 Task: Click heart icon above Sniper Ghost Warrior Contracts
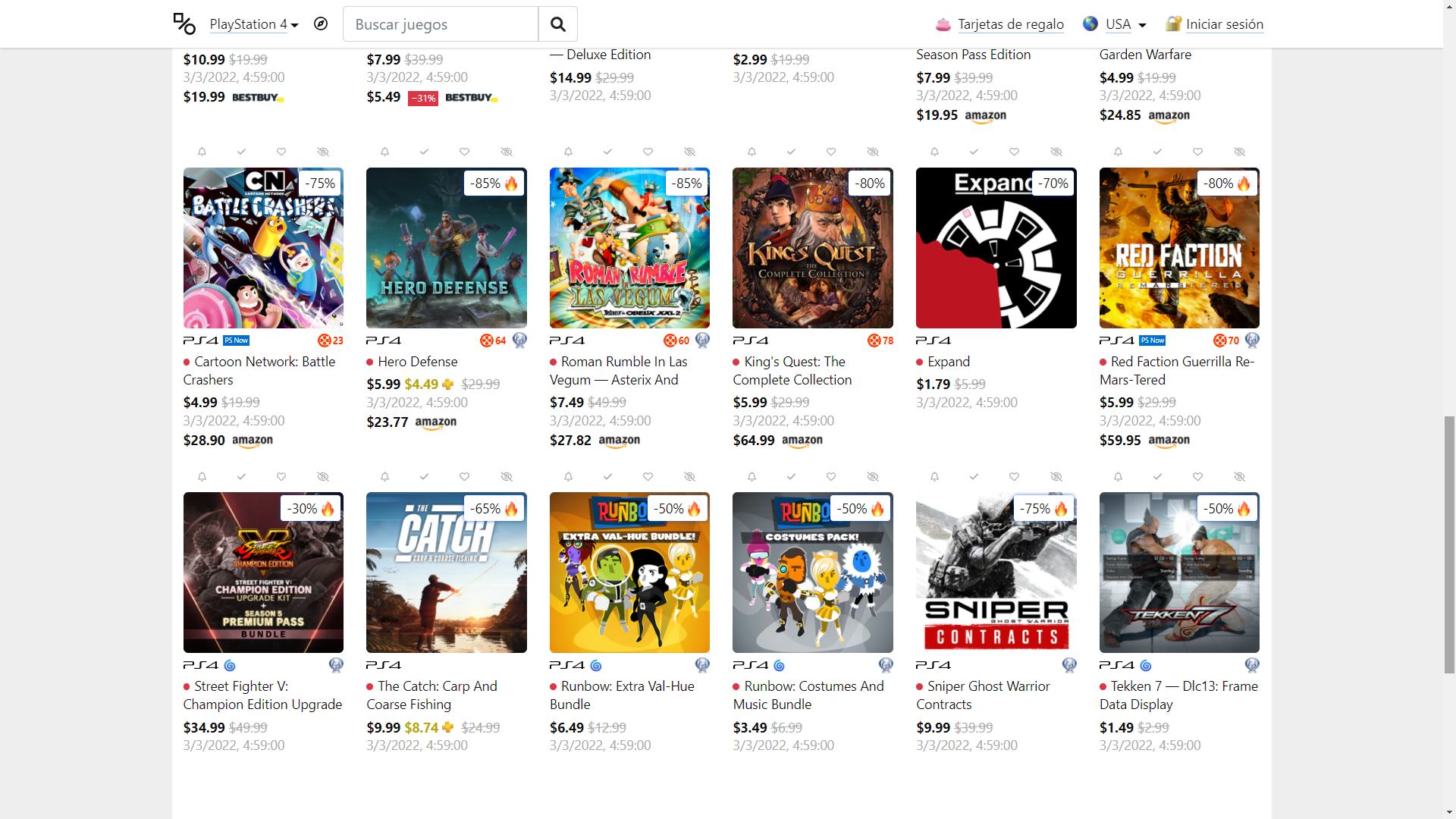click(x=1014, y=477)
